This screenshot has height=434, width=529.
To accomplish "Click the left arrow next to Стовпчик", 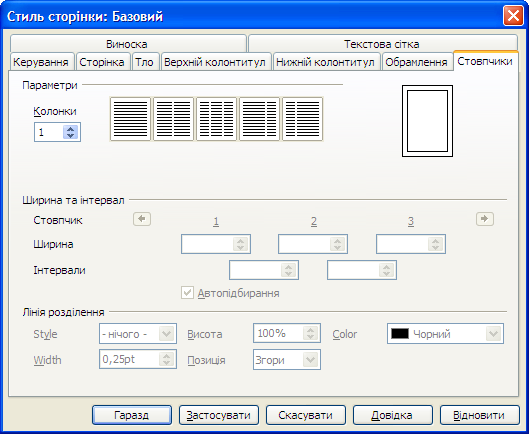I will [x=142, y=219].
